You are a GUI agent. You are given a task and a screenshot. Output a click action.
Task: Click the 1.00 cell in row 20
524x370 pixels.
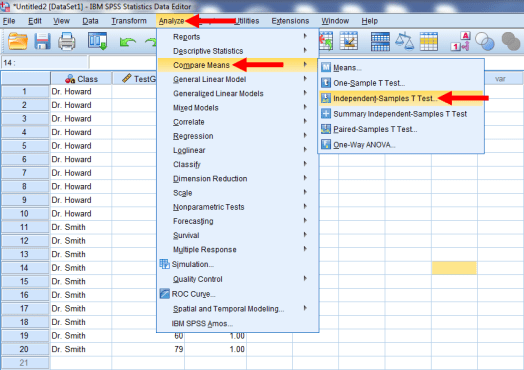[216, 349]
